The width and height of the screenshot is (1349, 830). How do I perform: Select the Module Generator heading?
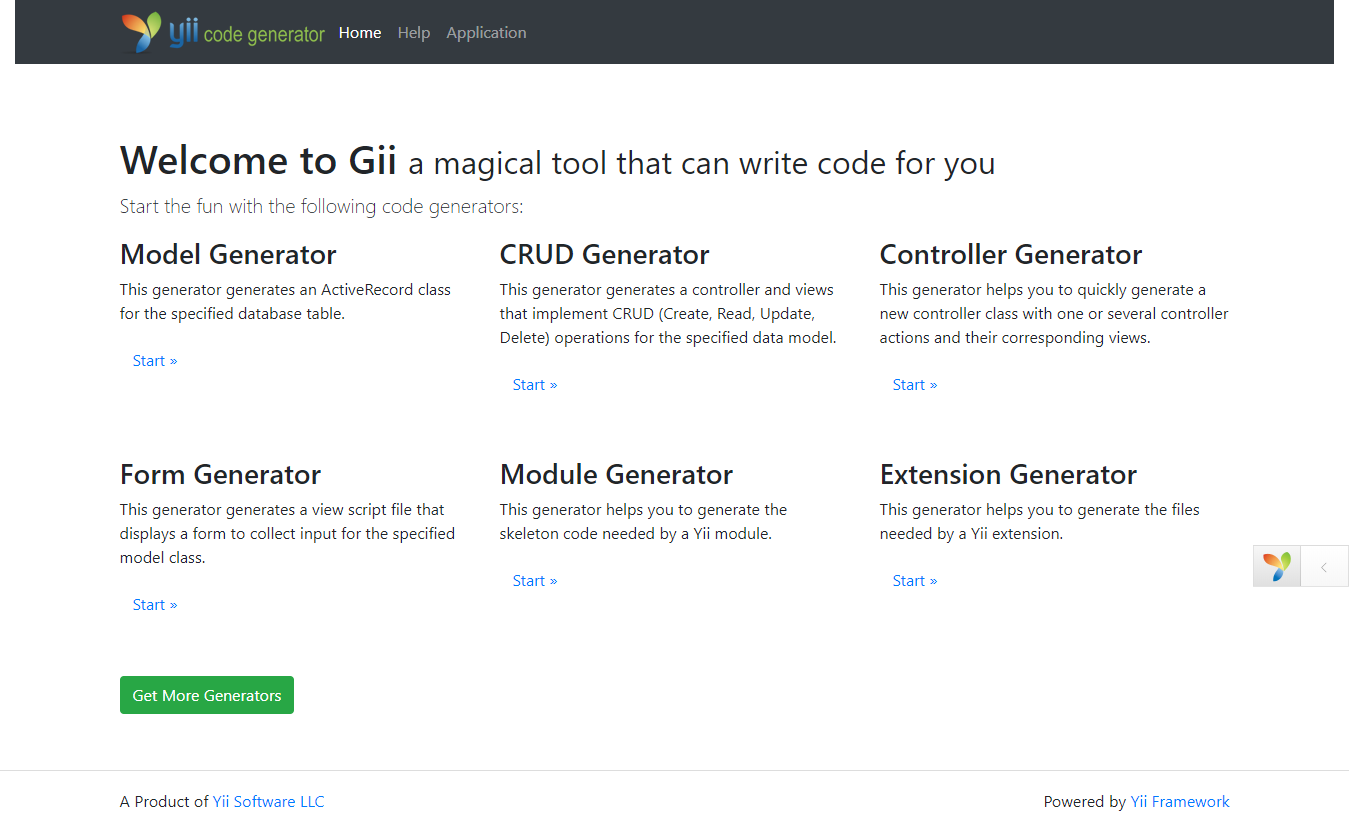[x=616, y=474]
